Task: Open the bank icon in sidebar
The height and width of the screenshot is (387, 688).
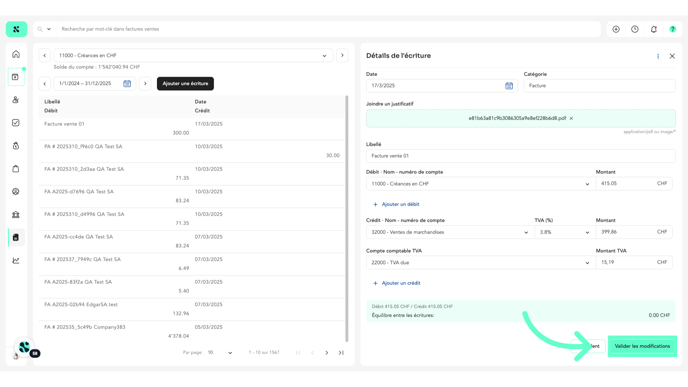Action: coord(16,215)
